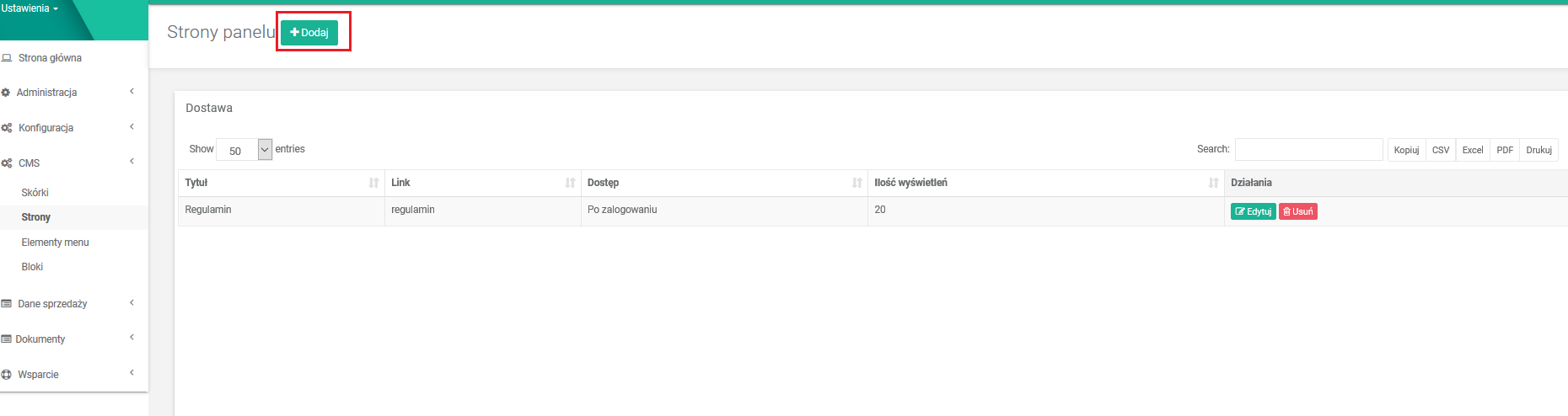Open Elementy menu submenu item
1568x416 pixels.
point(55,243)
